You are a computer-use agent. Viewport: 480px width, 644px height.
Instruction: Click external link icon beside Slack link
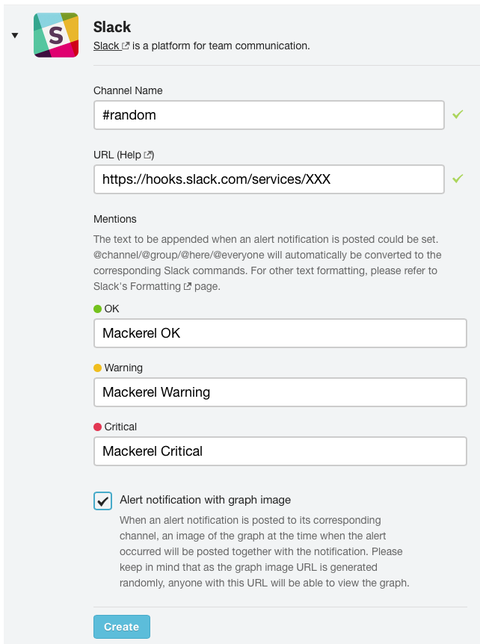click(126, 46)
